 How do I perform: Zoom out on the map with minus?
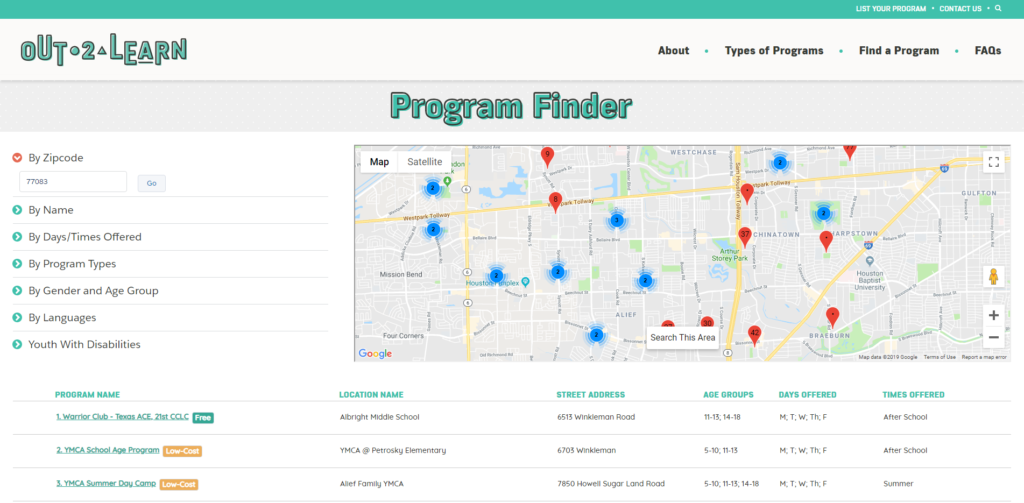pos(993,337)
